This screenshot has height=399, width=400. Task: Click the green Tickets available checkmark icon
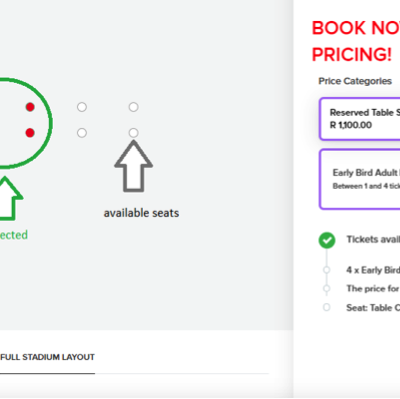(x=327, y=240)
